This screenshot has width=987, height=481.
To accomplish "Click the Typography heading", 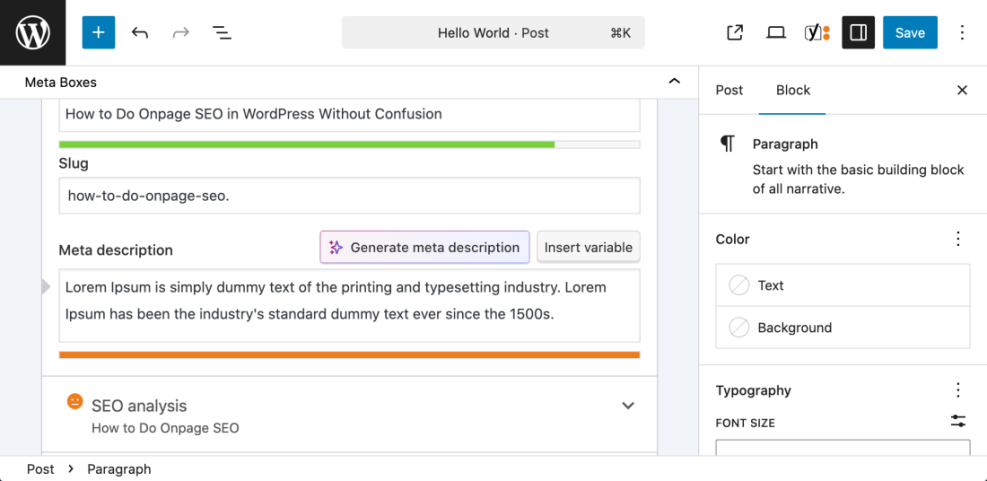I will 753,390.
